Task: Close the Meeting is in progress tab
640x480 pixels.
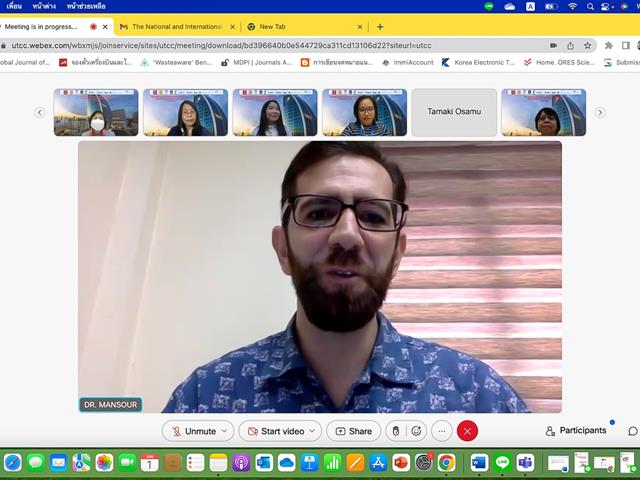Action: tap(105, 27)
